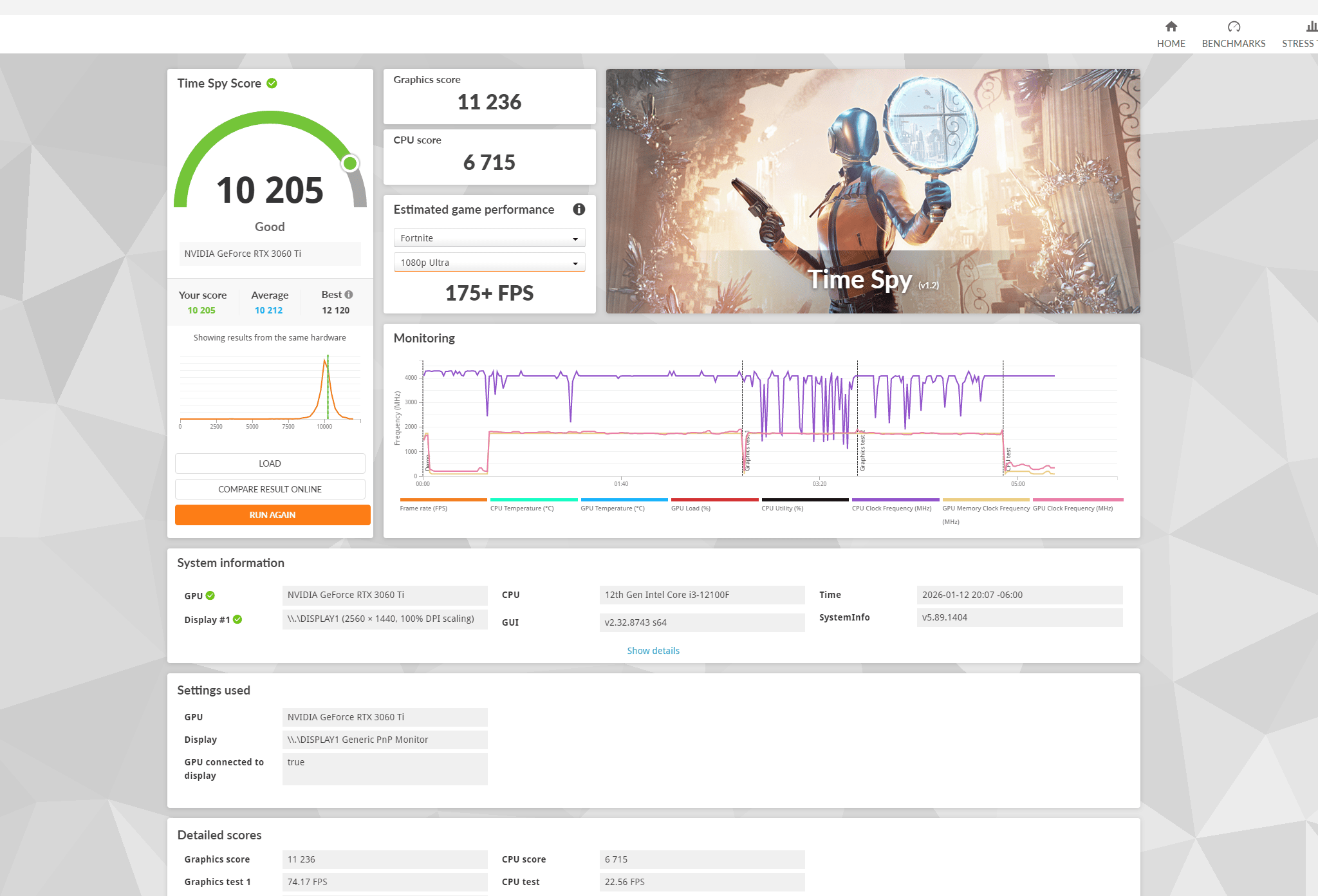This screenshot has width=1318, height=896.
Task: Click the Home icon in top navigation
Action: click(1171, 26)
